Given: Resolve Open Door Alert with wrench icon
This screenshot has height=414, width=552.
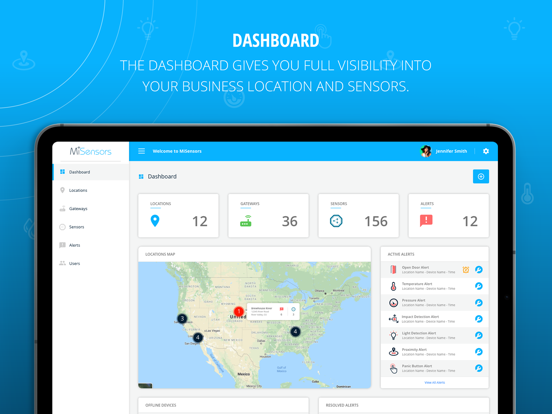Looking at the screenshot, I should coord(478,270).
